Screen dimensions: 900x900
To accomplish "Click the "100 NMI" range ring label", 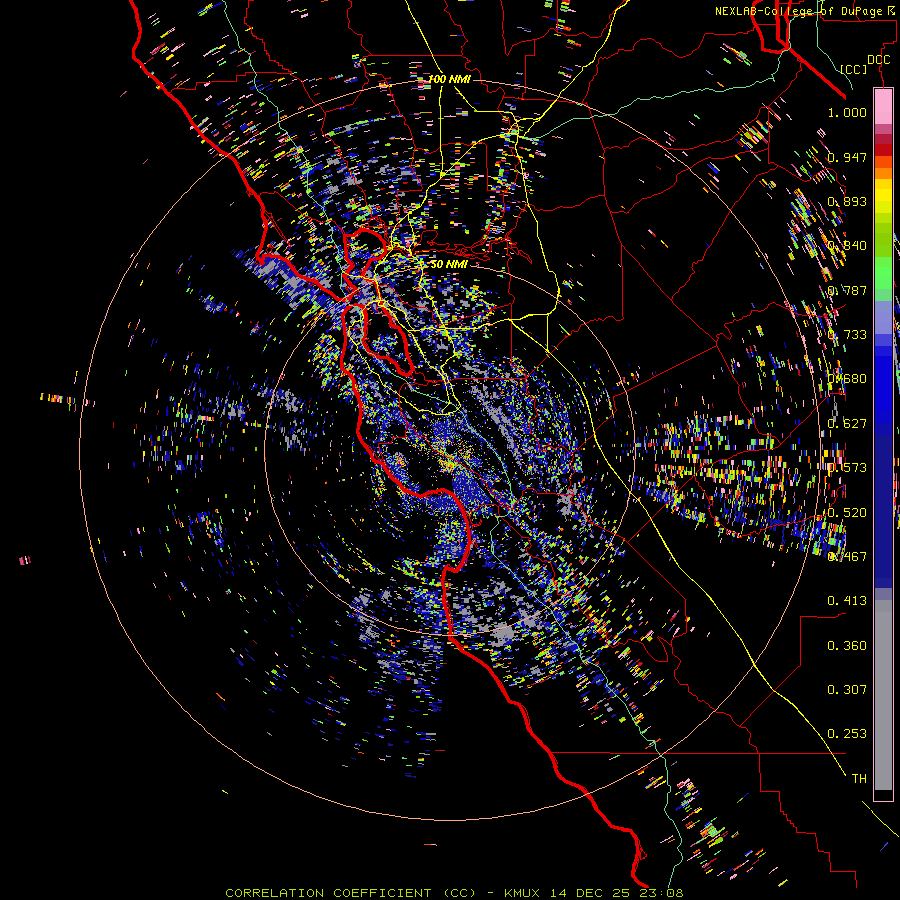I will pyautogui.click(x=449, y=79).
